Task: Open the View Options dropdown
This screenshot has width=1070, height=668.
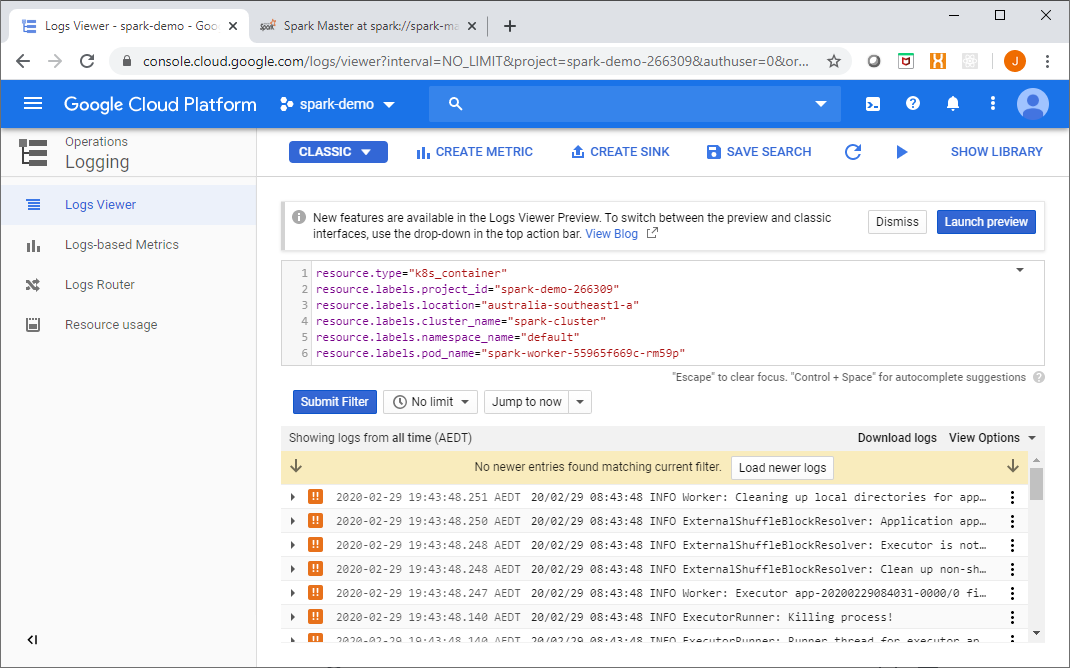Action: [992, 438]
